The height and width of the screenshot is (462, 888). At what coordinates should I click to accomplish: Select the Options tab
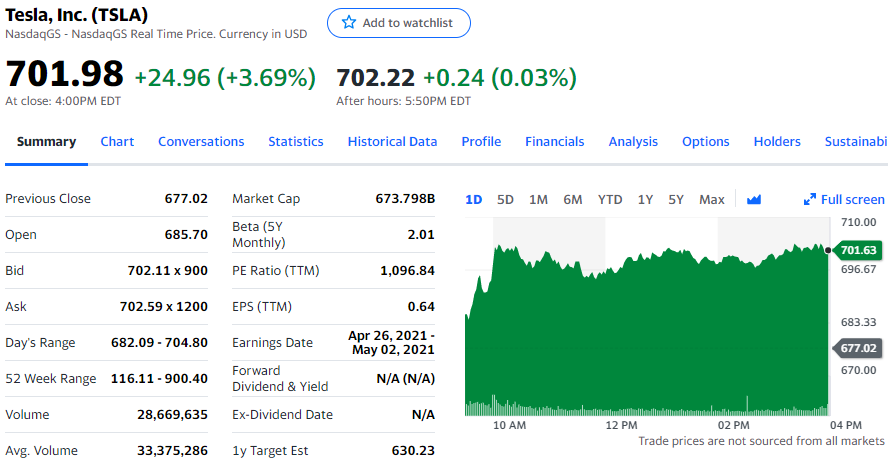[x=705, y=142]
